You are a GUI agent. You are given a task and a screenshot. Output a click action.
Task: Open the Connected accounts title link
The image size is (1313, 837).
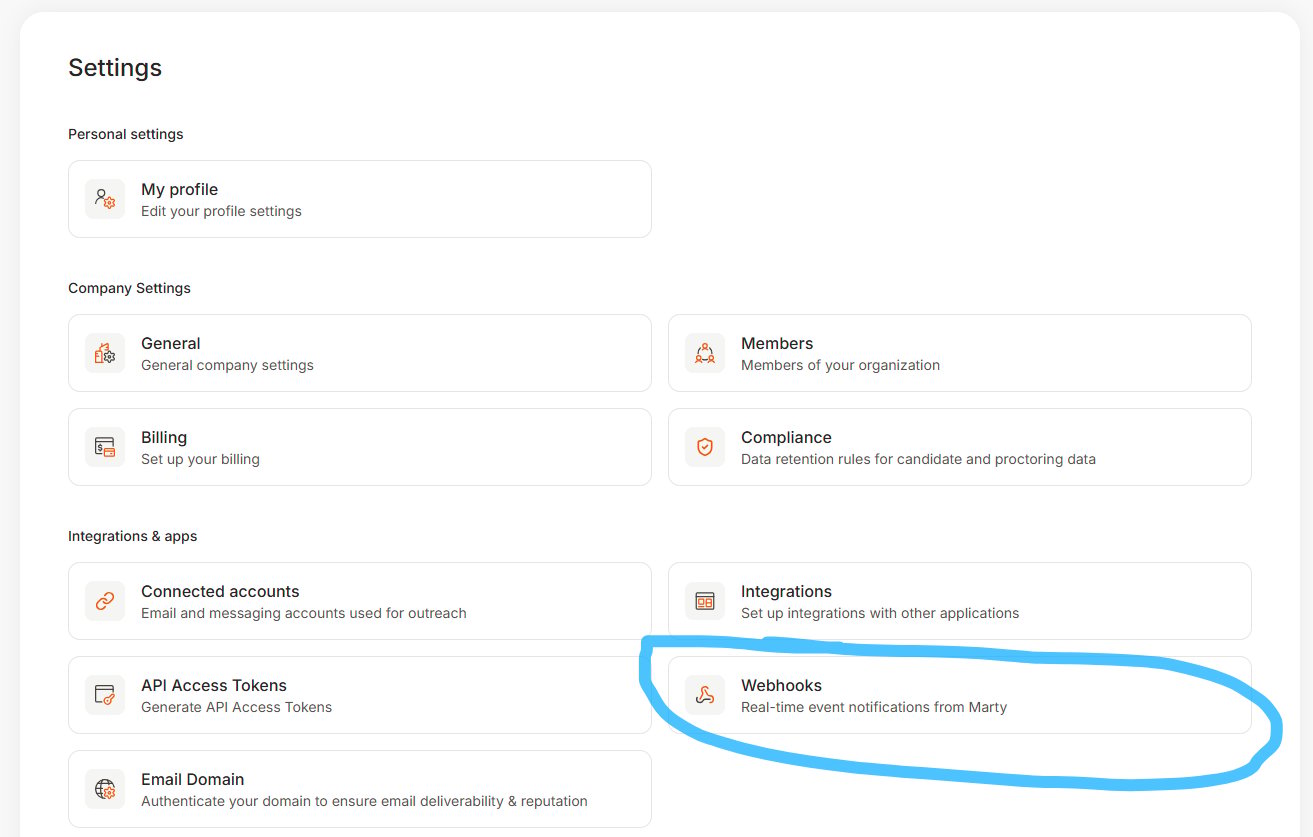(x=220, y=591)
